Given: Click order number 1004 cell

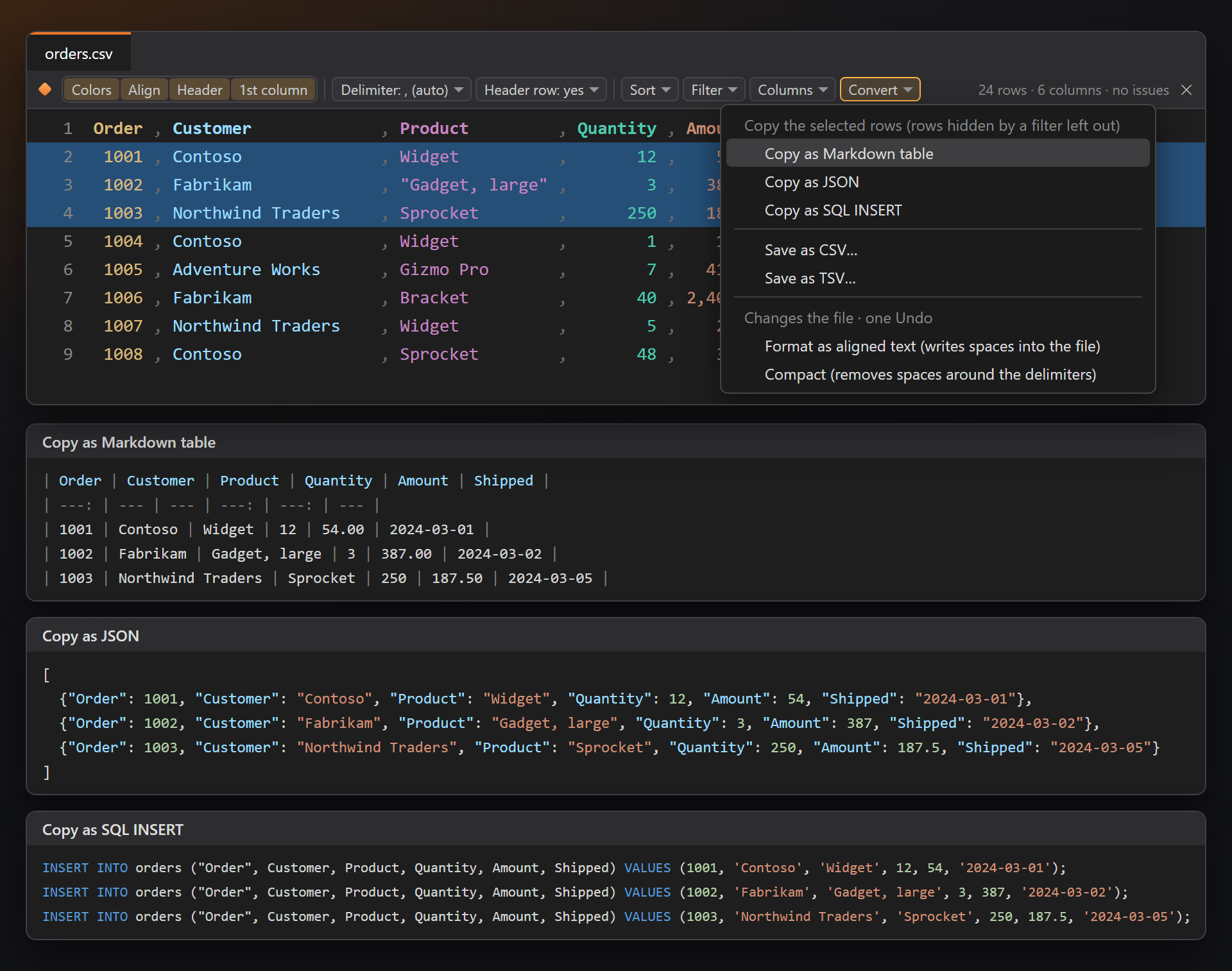Looking at the screenshot, I should (123, 241).
